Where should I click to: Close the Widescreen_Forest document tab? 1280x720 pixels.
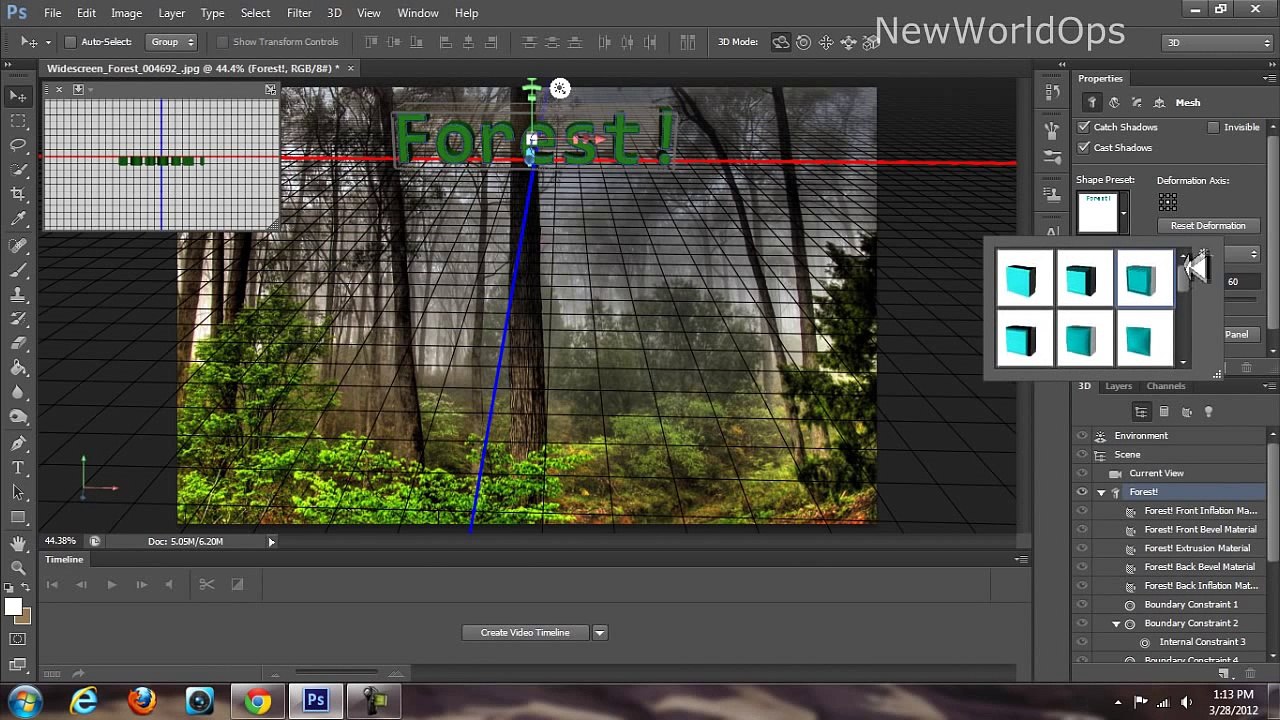click(x=350, y=68)
